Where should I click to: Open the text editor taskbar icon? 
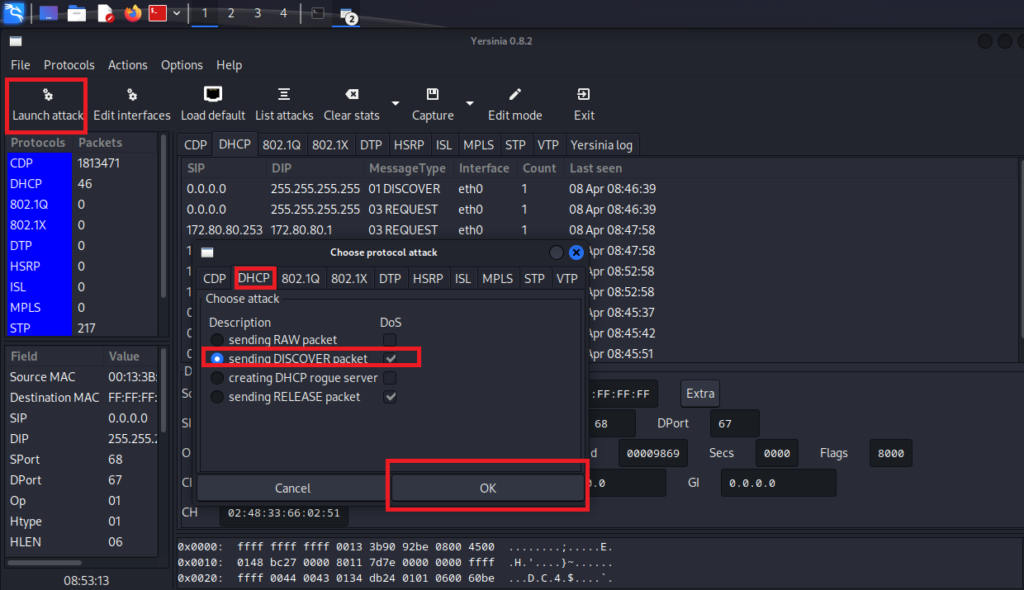105,13
